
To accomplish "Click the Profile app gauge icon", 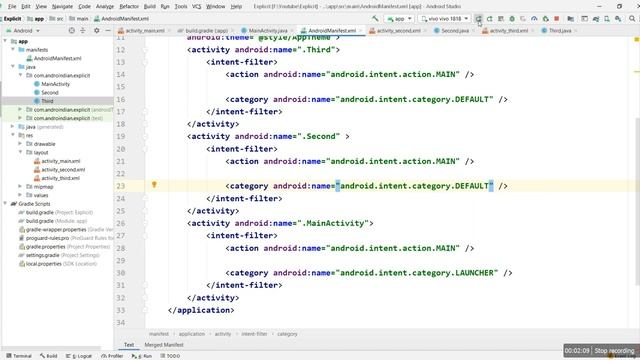I will [x=534, y=19].
